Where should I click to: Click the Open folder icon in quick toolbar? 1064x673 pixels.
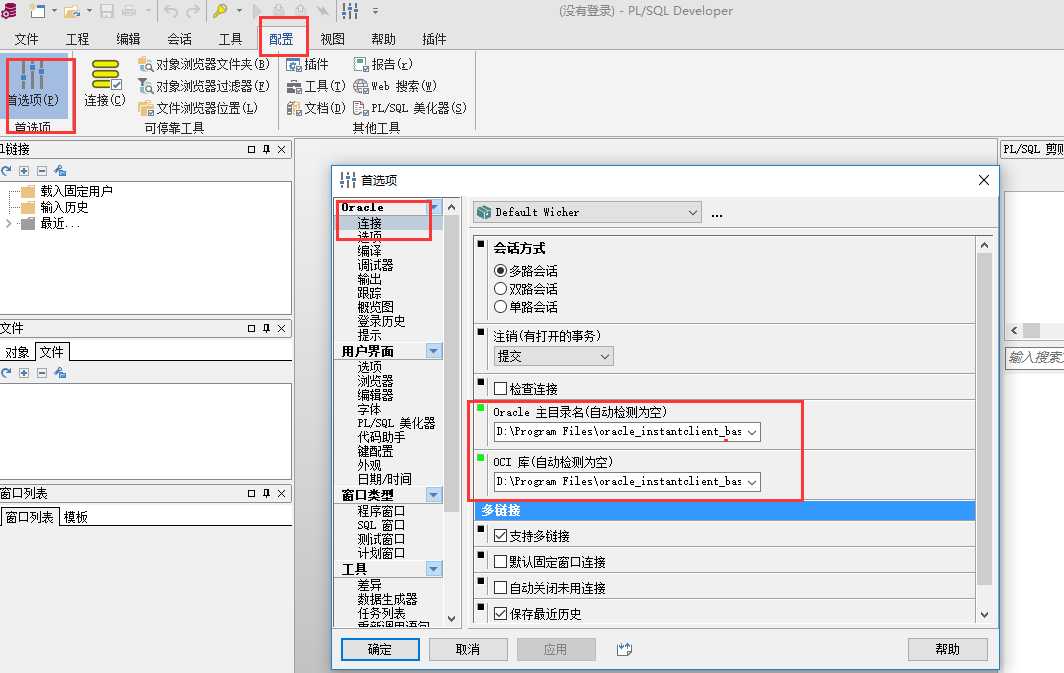[x=72, y=11]
